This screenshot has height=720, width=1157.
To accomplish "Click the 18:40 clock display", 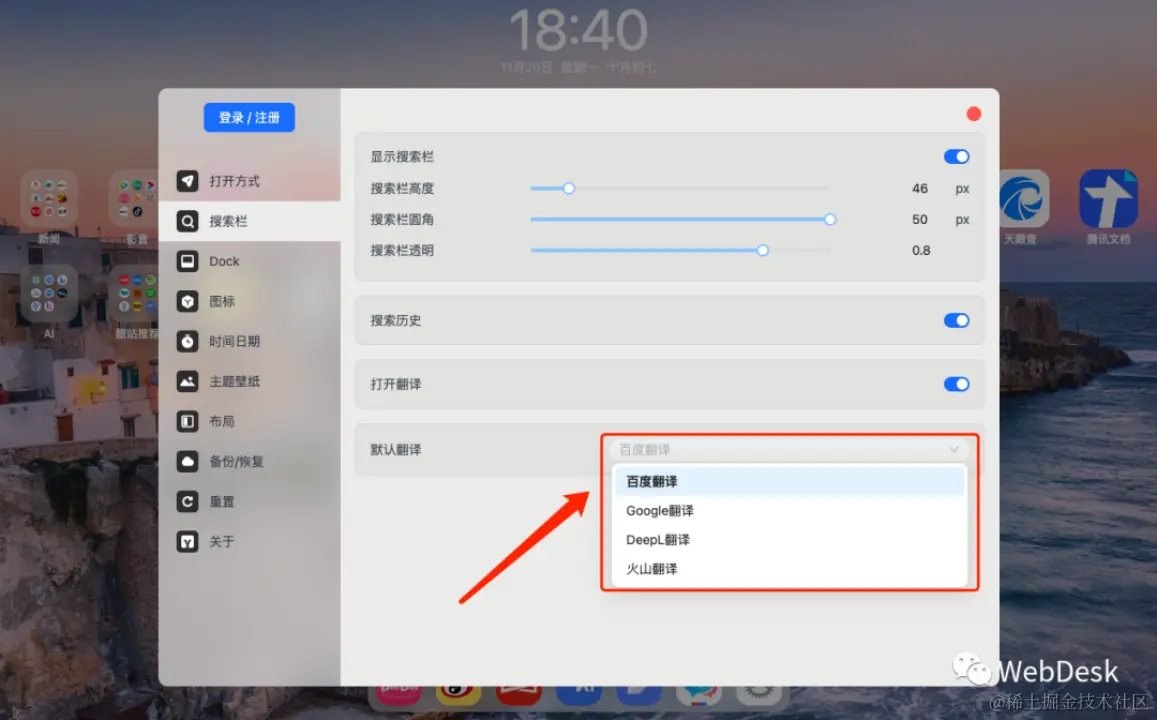I will pyautogui.click(x=578, y=30).
